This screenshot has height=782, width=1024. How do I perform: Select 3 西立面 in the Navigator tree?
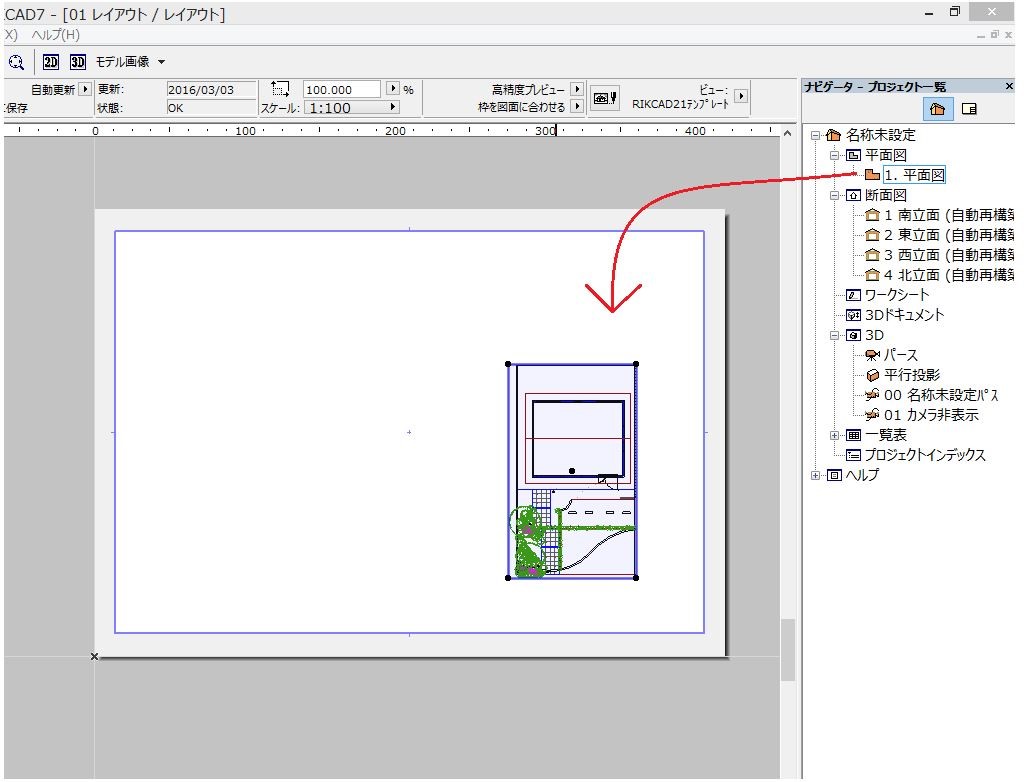(950, 255)
